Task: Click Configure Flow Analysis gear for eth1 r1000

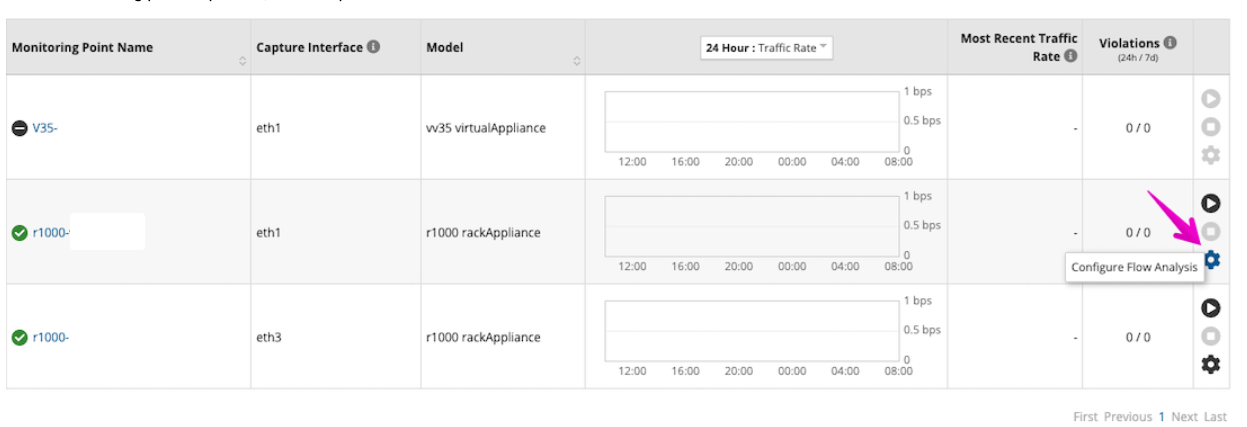Action: pyautogui.click(x=1212, y=260)
